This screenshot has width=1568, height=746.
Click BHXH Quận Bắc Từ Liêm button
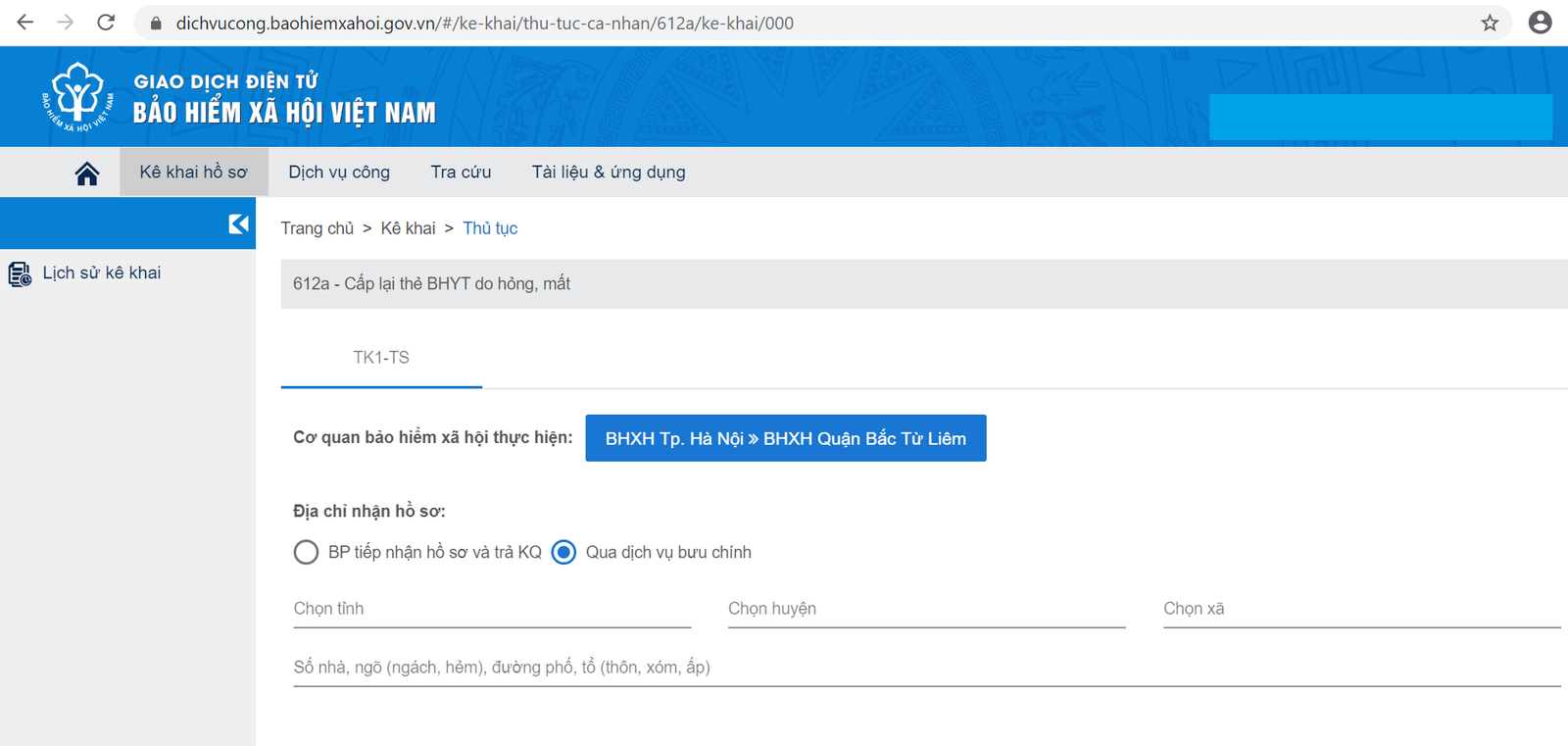click(785, 438)
